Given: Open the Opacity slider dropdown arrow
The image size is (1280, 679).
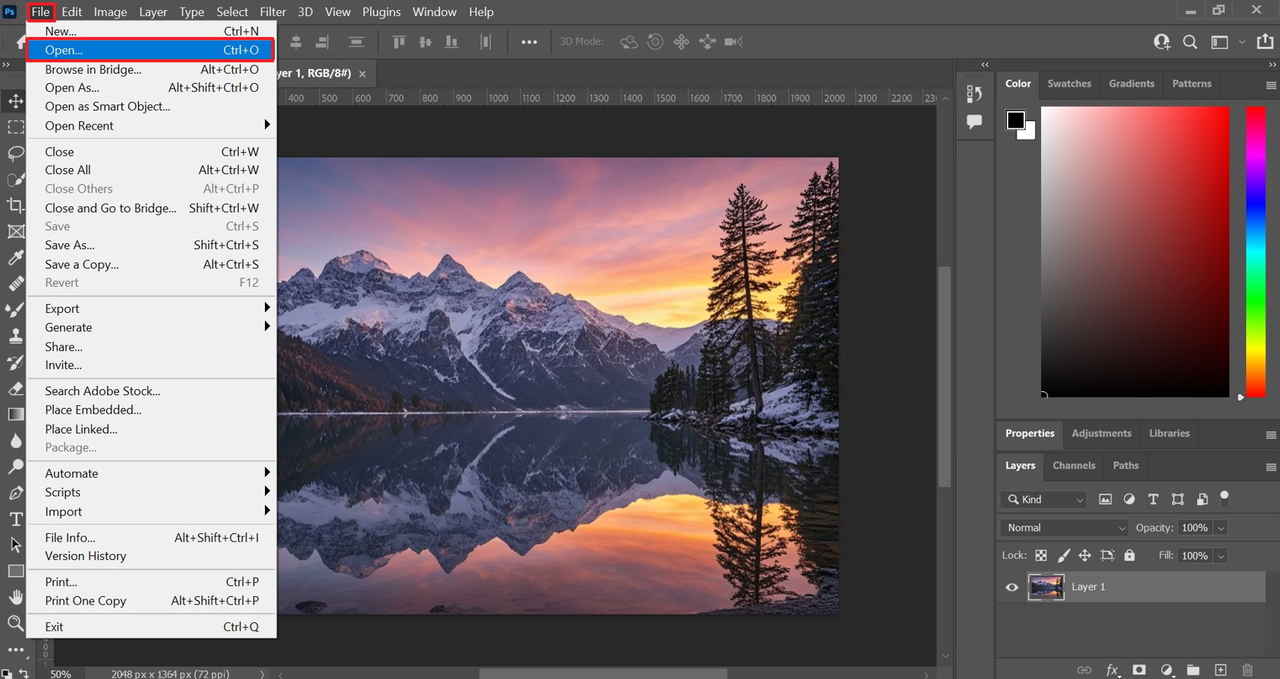Looking at the screenshot, I should click(x=1221, y=527).
